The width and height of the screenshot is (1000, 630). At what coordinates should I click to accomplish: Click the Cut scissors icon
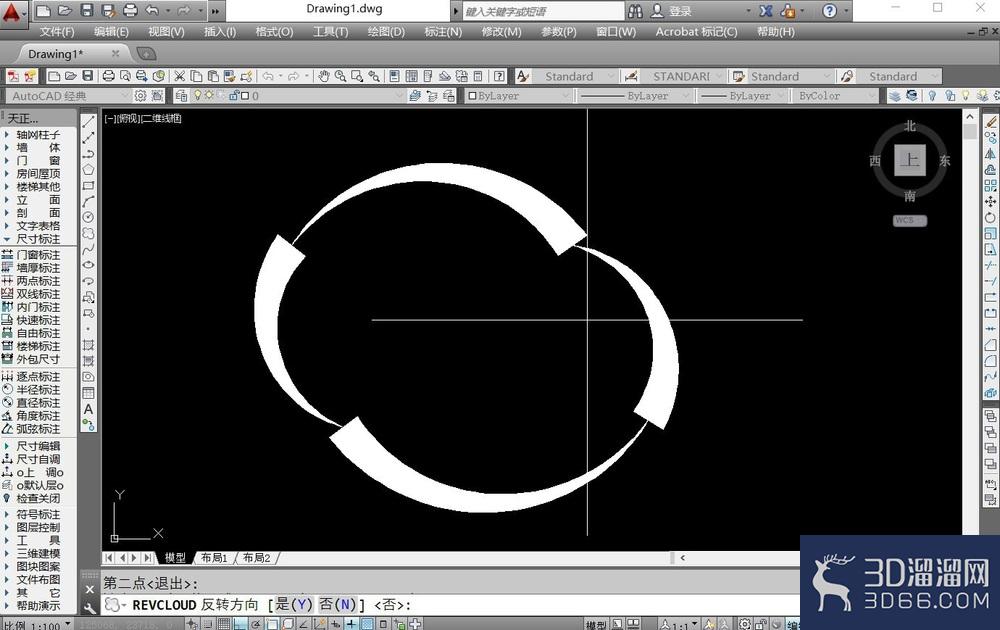click(x=180, y=77)
